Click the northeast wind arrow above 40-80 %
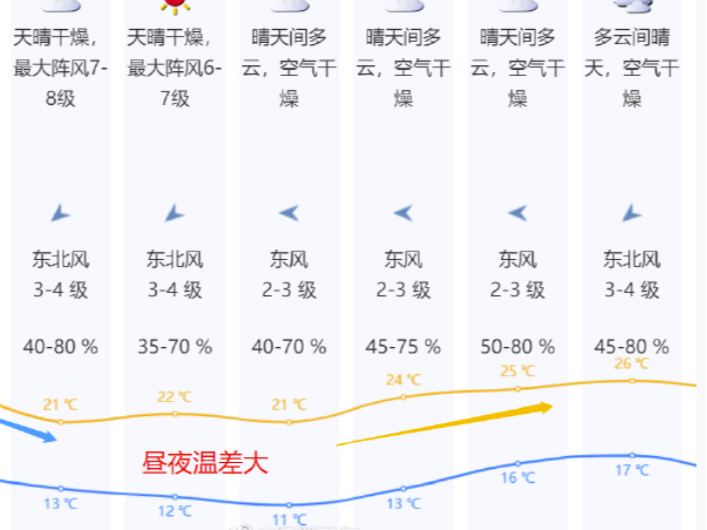Image resolution: width=707 pixels, height=530 pixels. (x=60, y=213)
